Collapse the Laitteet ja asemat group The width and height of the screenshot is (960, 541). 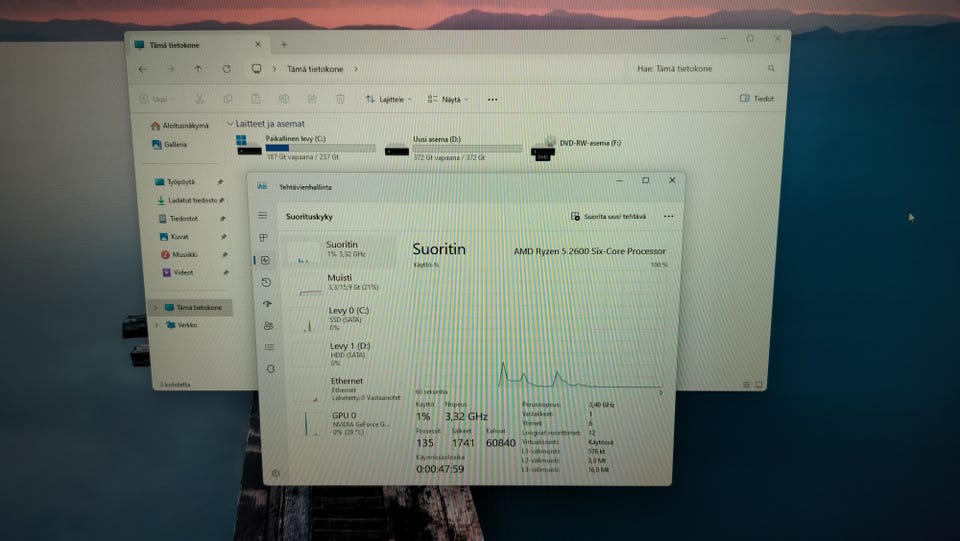[x=230, y=124]
